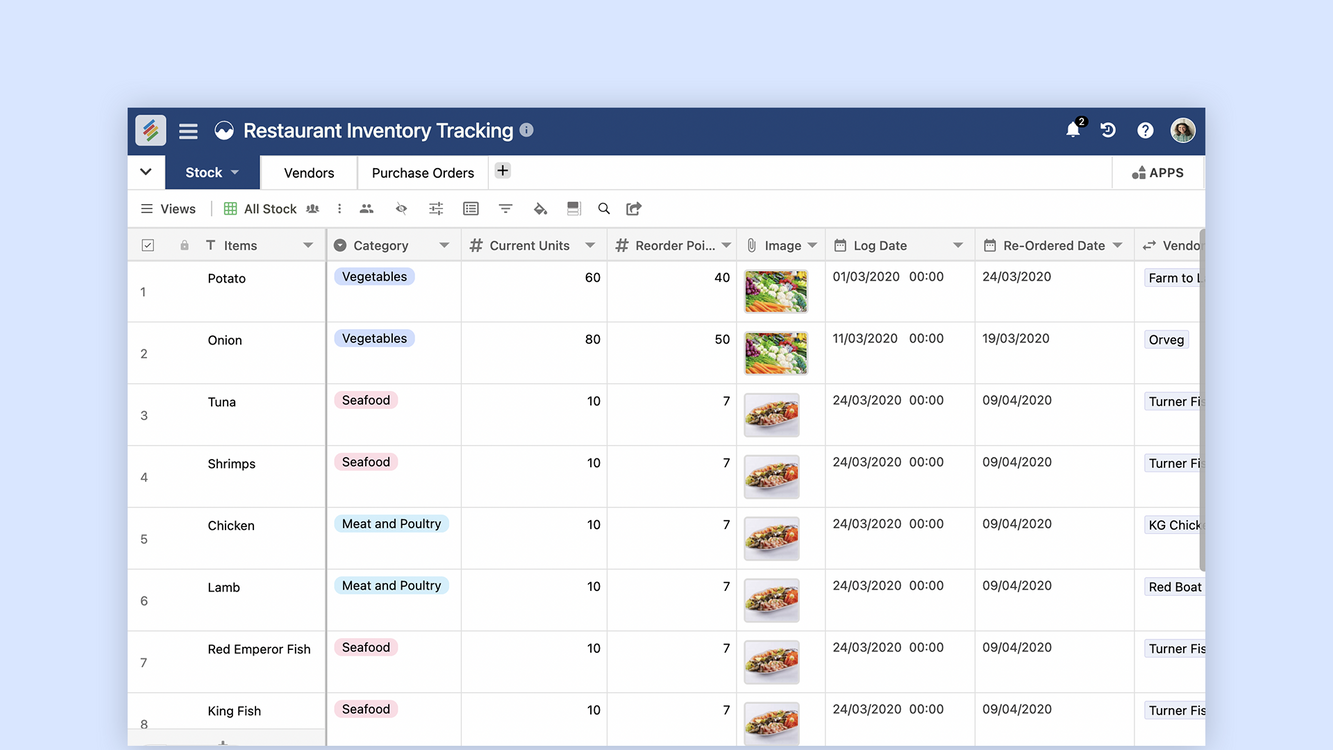Open the Potato row image thumbnail

click(775, 291)
